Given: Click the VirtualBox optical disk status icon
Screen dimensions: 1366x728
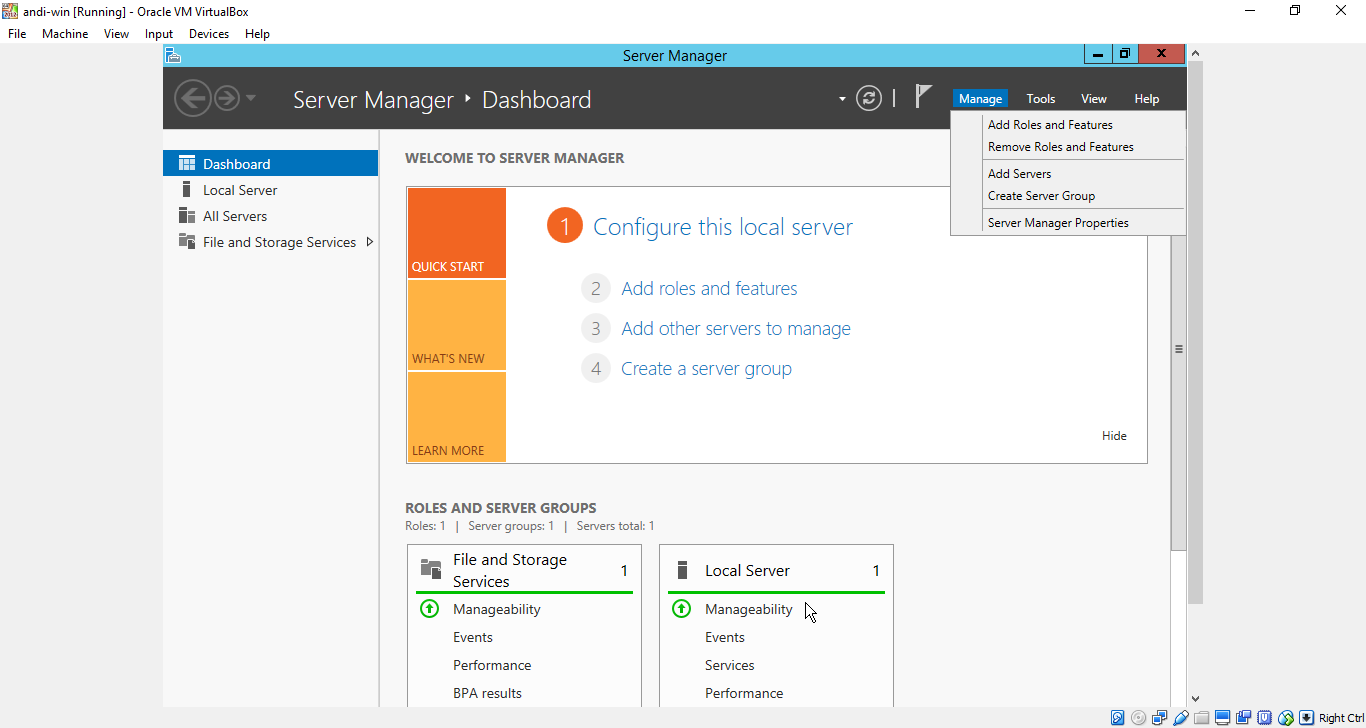Looking at the screenshot, I should pyautogui.click(x=1139, y=718).
